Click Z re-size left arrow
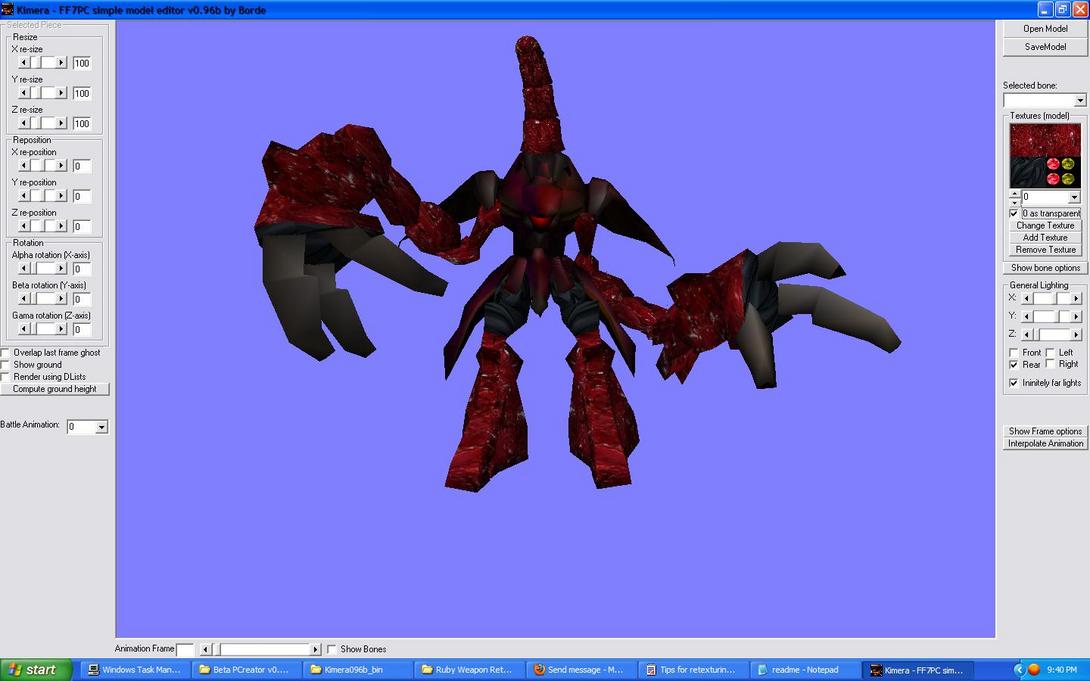Image resolution: width=1090 pixels, height=681 pixels. pos(24,123)
